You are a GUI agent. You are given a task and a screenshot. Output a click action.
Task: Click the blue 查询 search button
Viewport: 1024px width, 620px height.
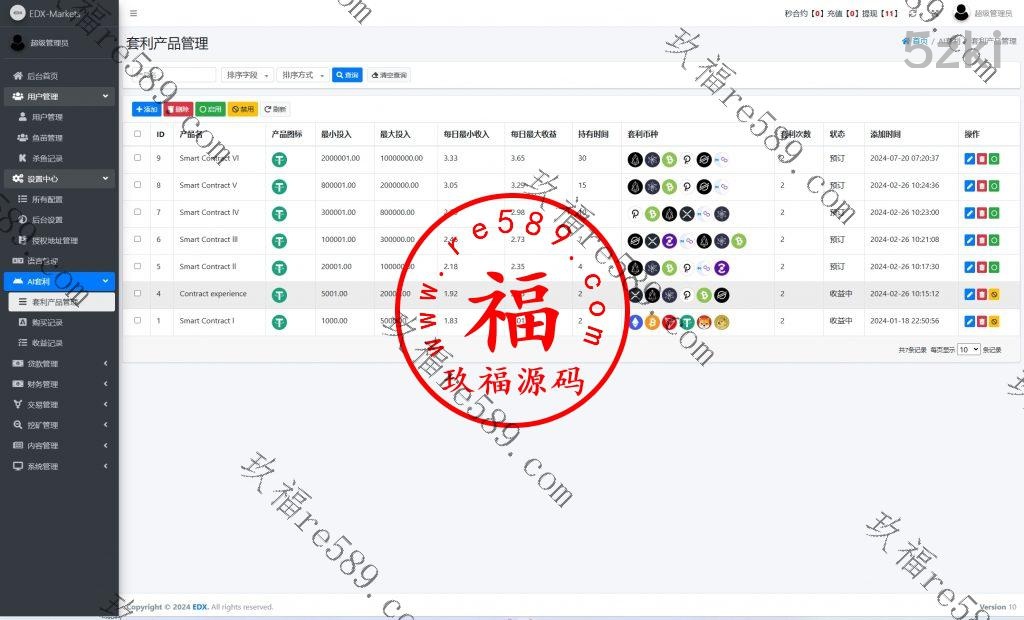(x=347, y=75)
